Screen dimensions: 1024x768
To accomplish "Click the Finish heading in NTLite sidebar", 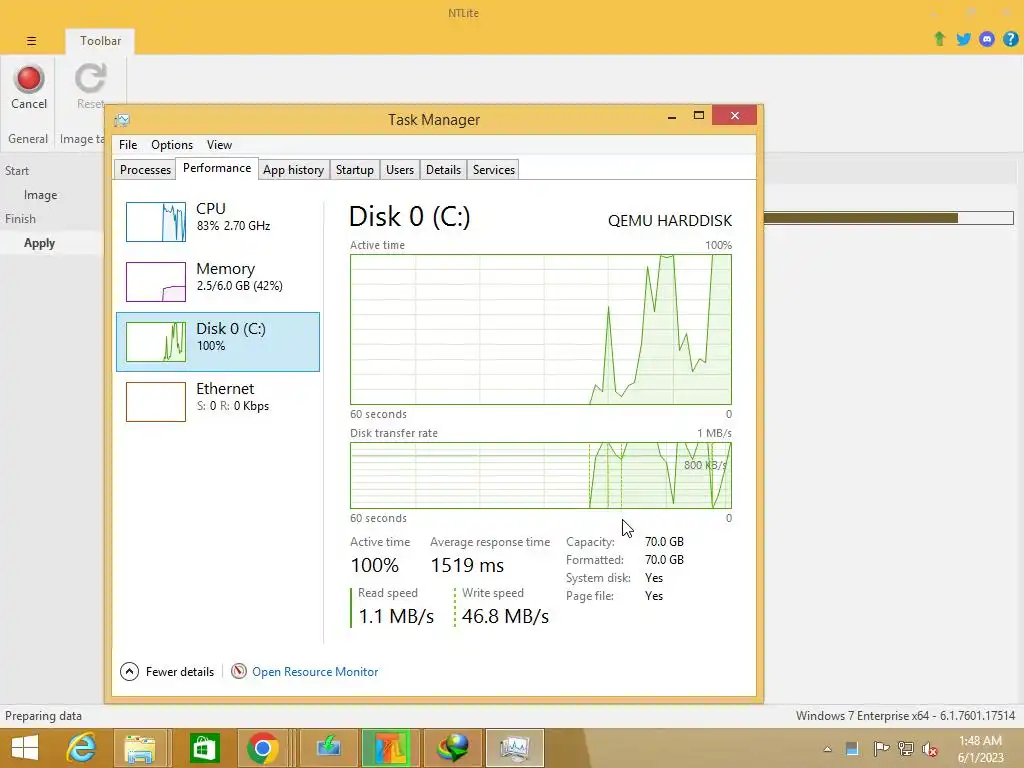I will pyautogui.click(x=20, y=219).
